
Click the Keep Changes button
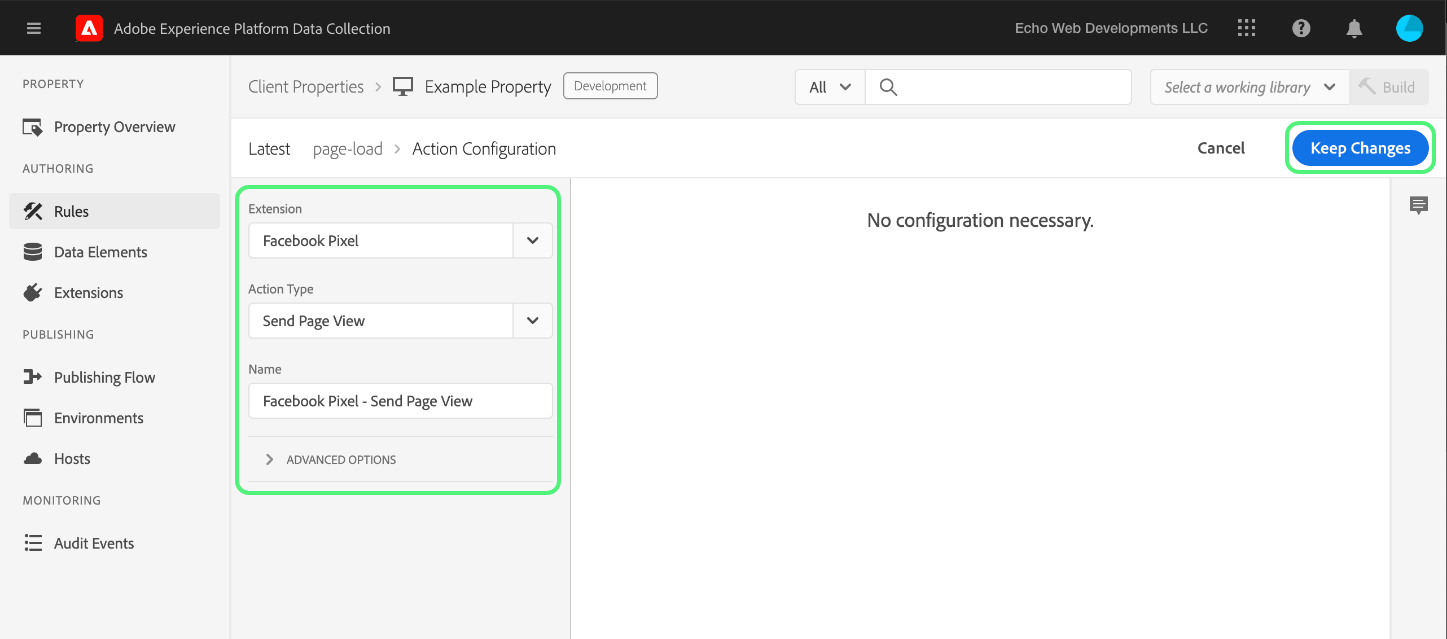(1360, 148)
